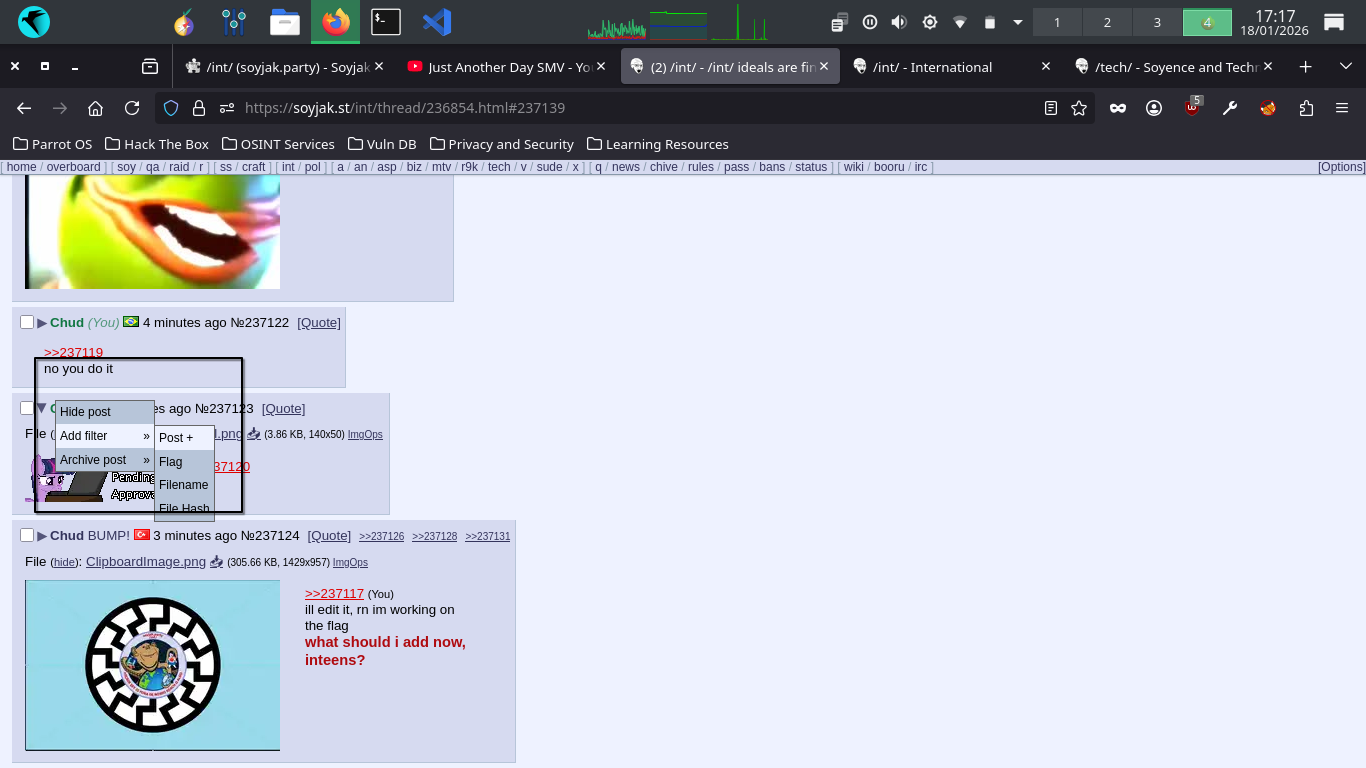
Task: Open the Parrot OS application menu
Action: [x=34, y=22]
